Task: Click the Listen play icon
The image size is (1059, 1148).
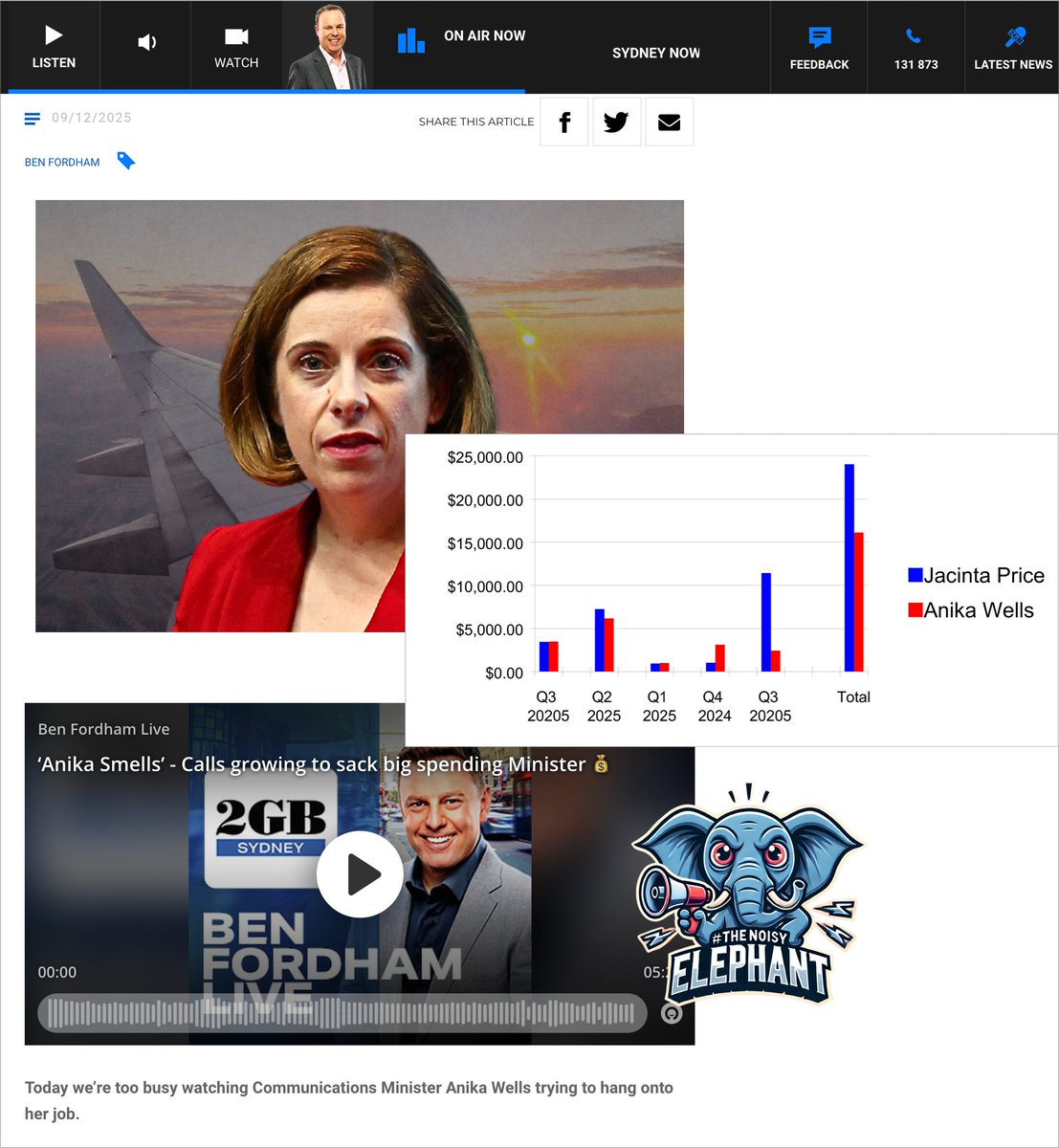Action: click(54, 35)
